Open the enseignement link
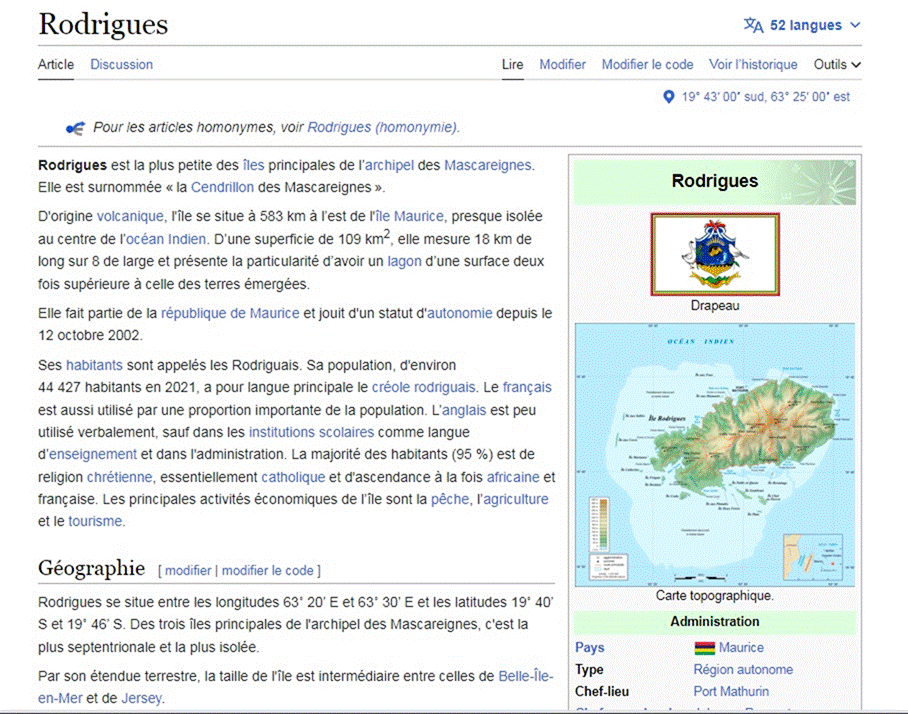The image size is (908, 714). click(93, 455)
